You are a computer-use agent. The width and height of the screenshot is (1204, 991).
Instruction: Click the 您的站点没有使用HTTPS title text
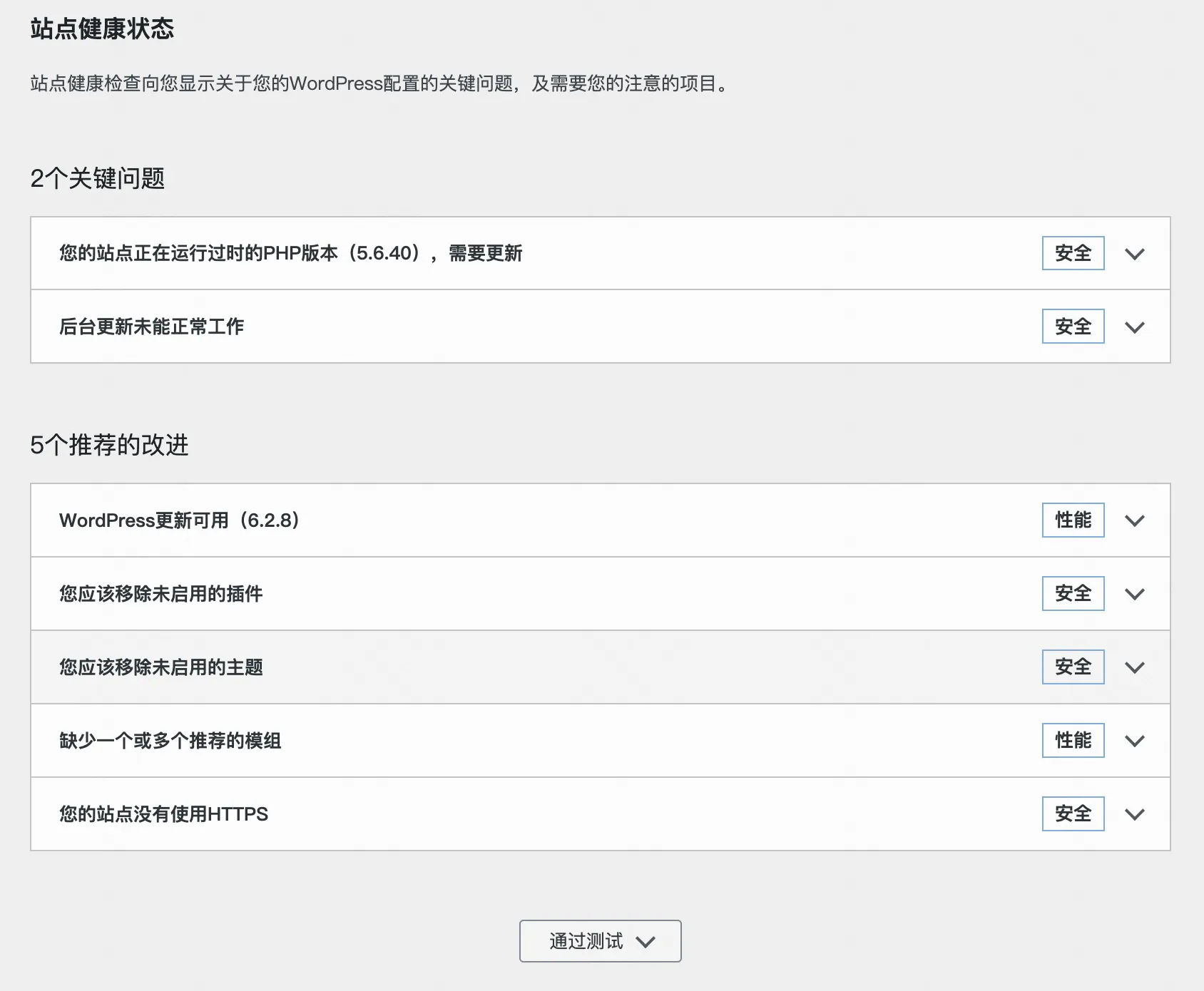pos(163,814)
